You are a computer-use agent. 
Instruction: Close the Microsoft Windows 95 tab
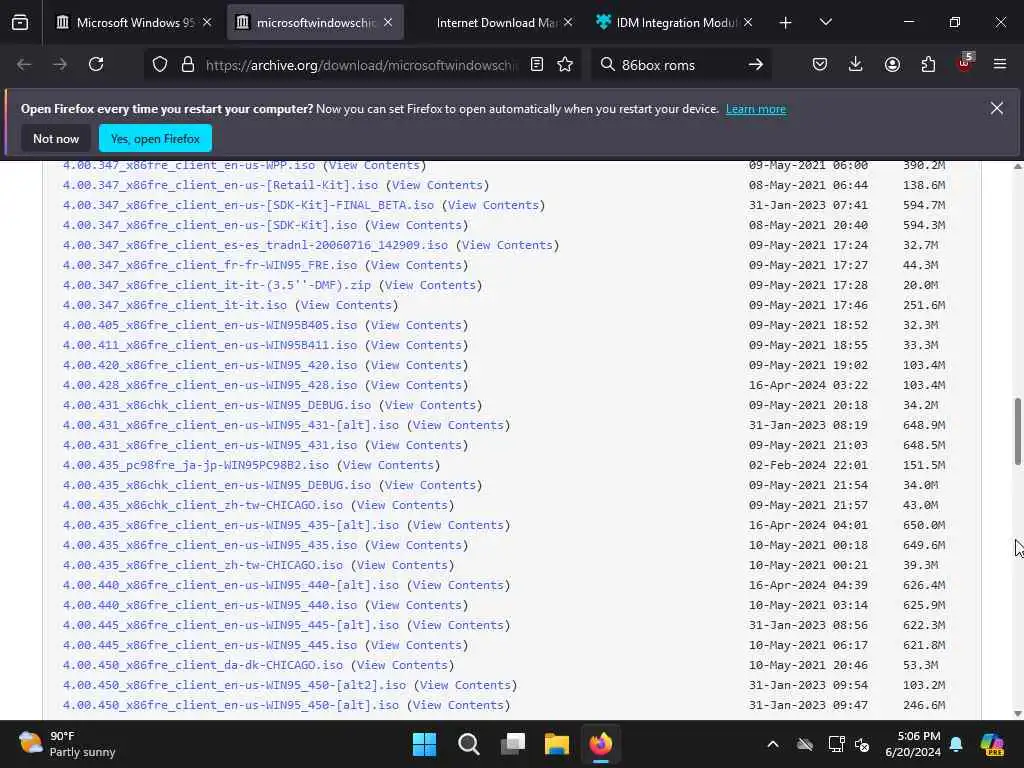[207, 22]
